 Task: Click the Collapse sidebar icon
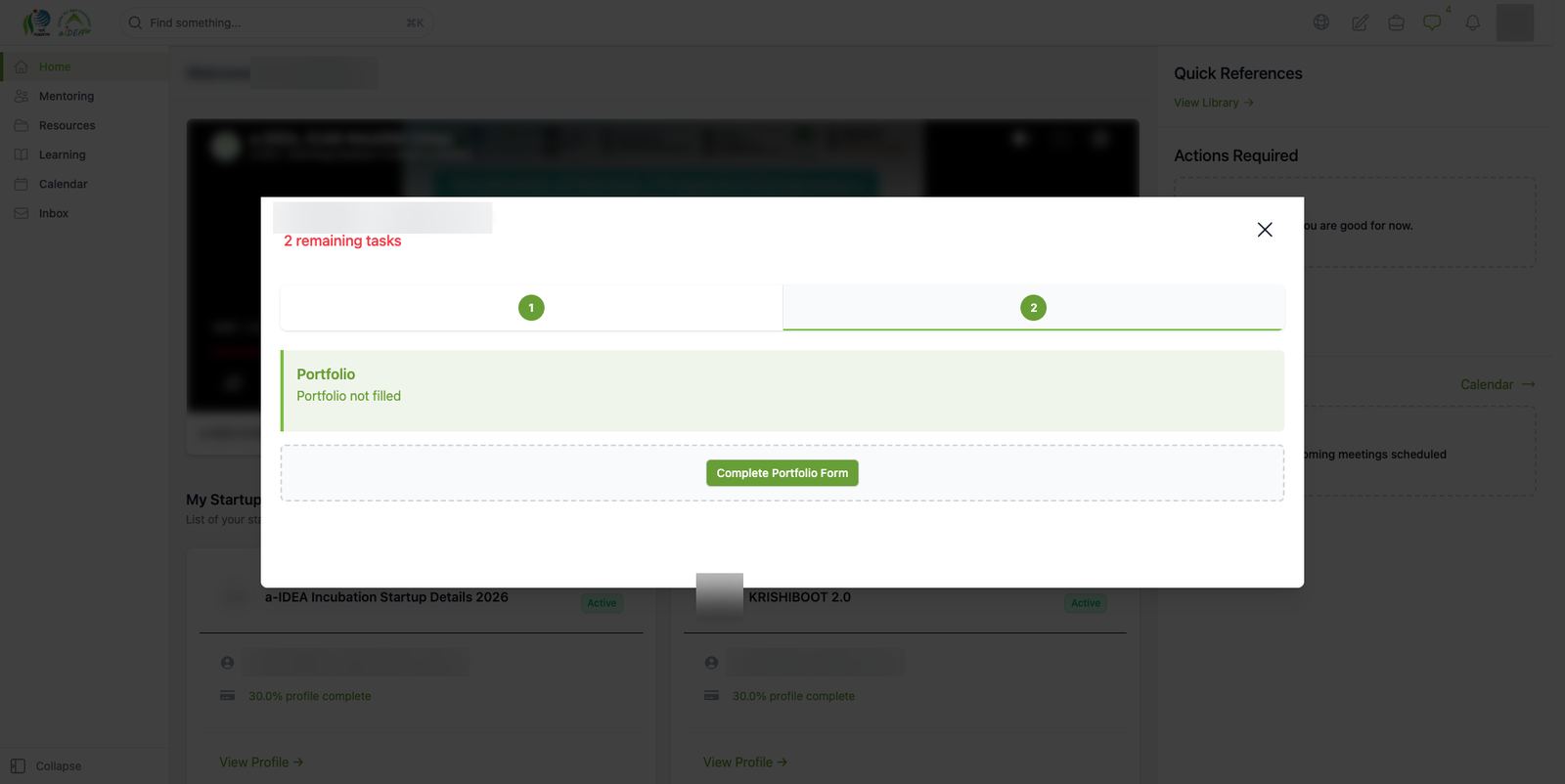pos(19,765)
